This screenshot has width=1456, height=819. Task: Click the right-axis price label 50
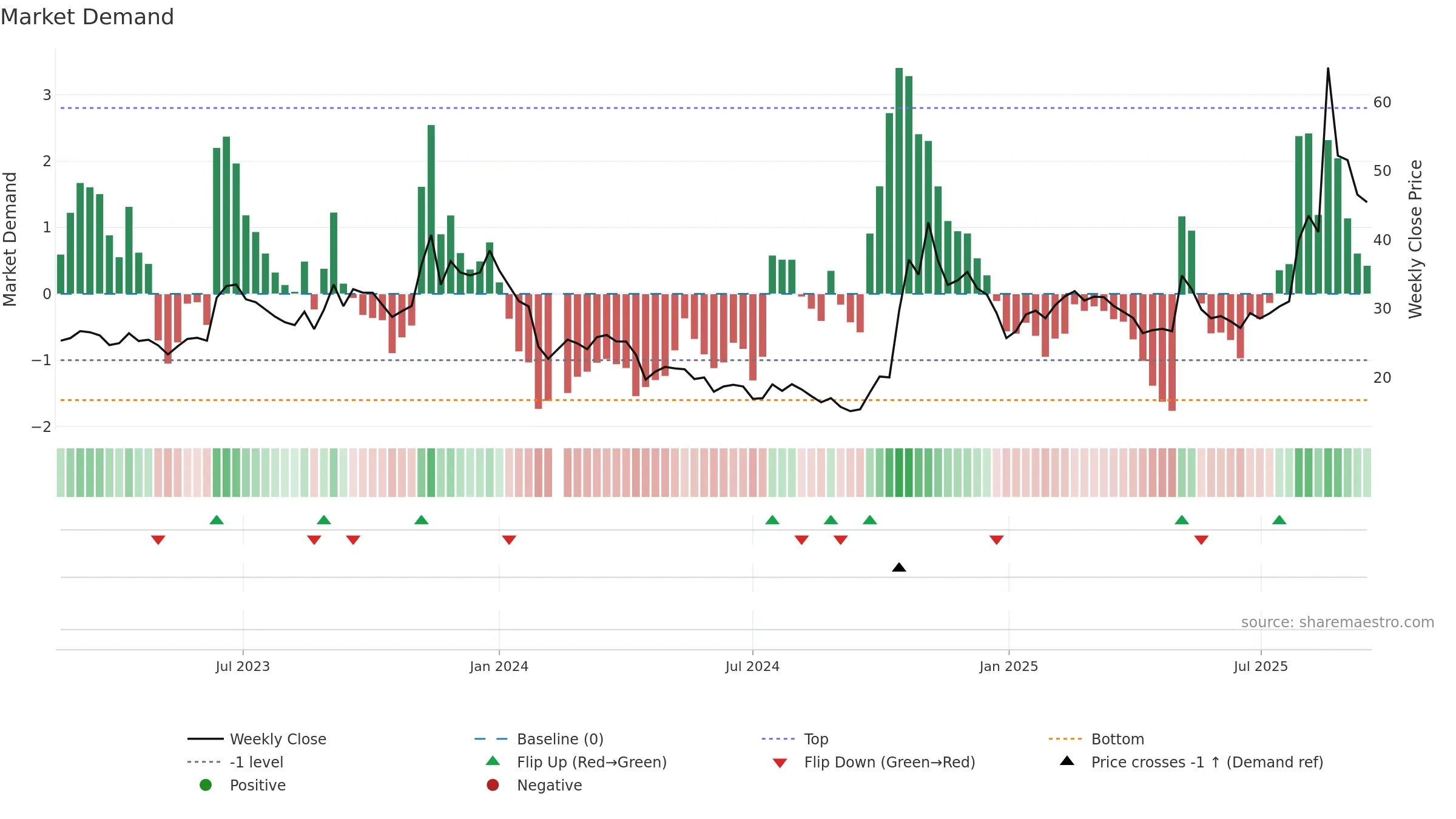pos(1383,170)
